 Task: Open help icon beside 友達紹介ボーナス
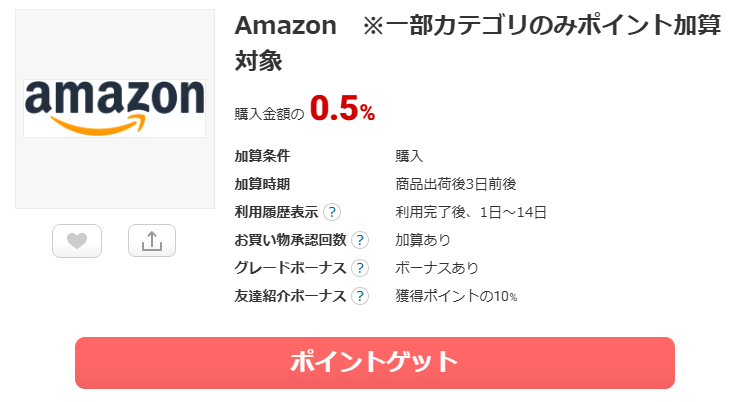click(x=360, y=296)
